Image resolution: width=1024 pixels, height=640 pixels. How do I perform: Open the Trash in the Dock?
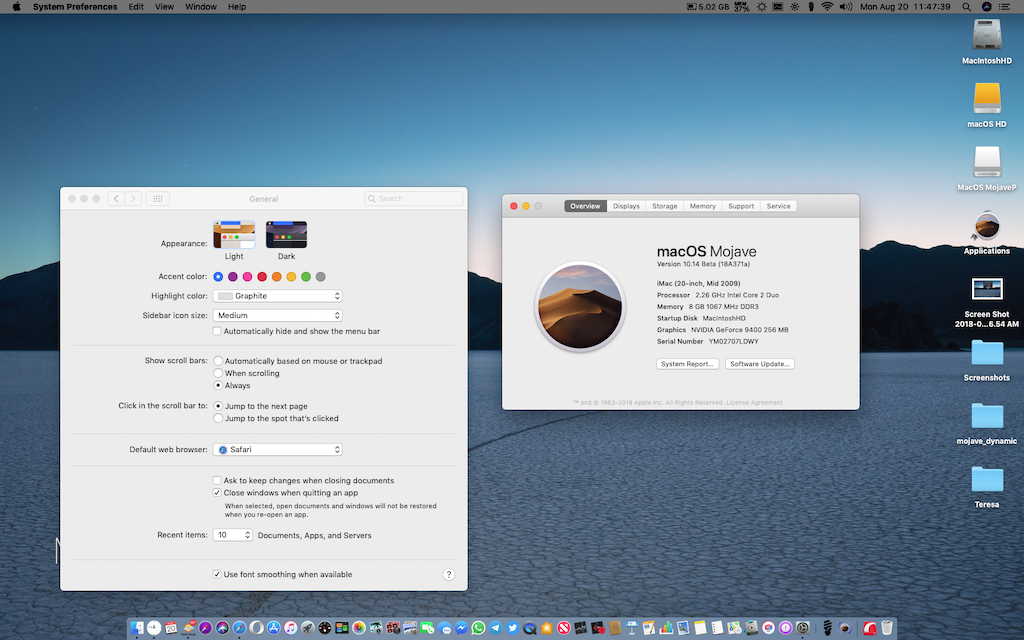point(887,628)
